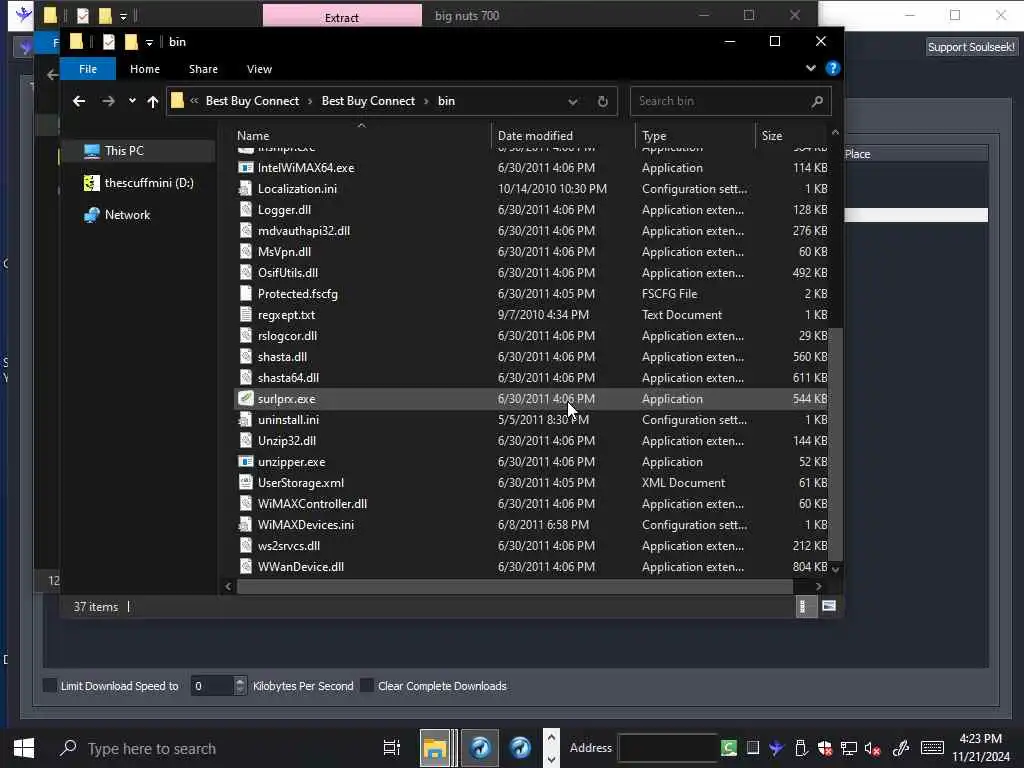Open Explorer help with the question mark icon
This screenshot has width=1024, height=768.
tap(833, 69)
